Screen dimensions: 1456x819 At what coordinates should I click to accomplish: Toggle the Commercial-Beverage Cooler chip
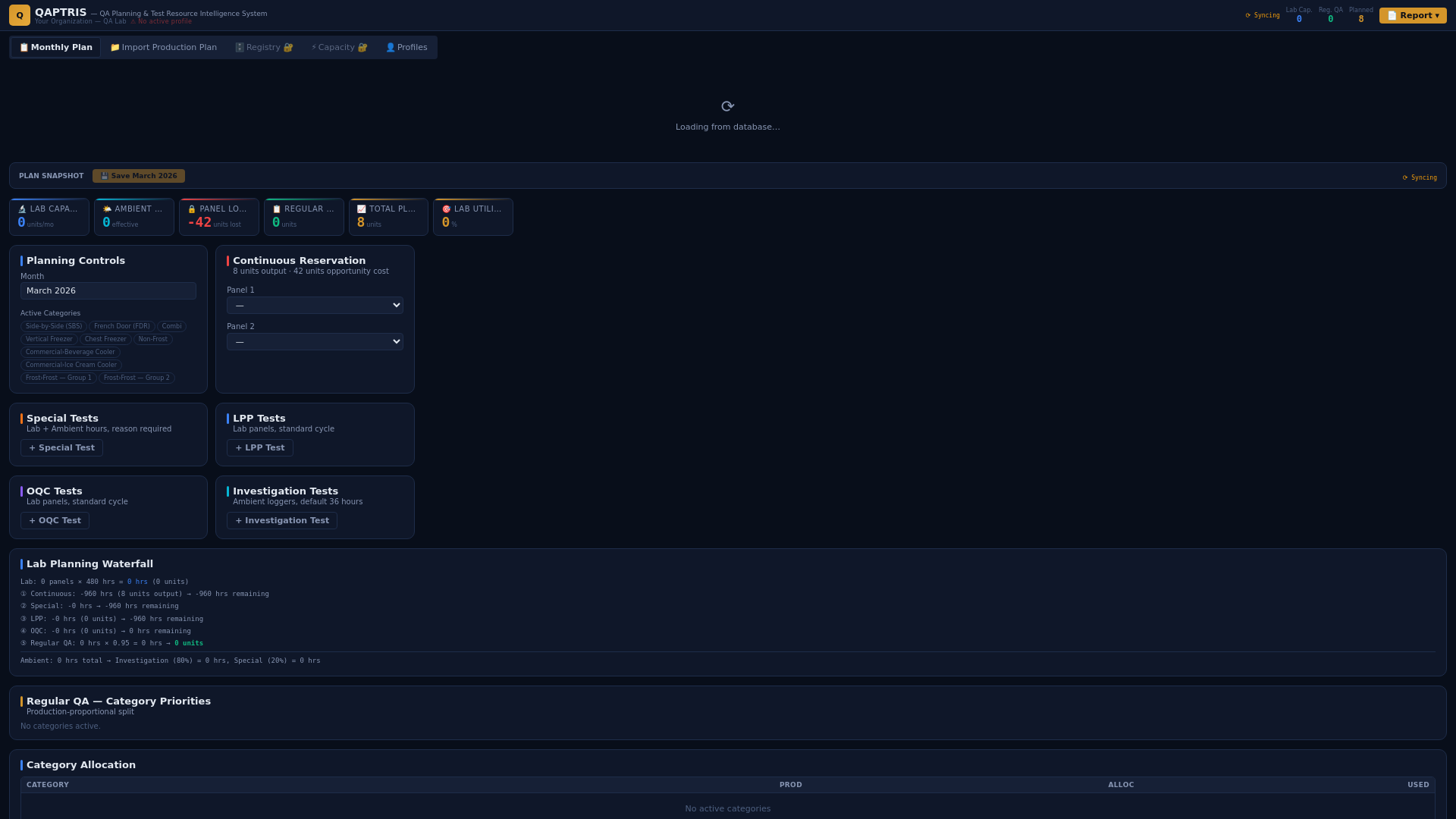(71, 353)
